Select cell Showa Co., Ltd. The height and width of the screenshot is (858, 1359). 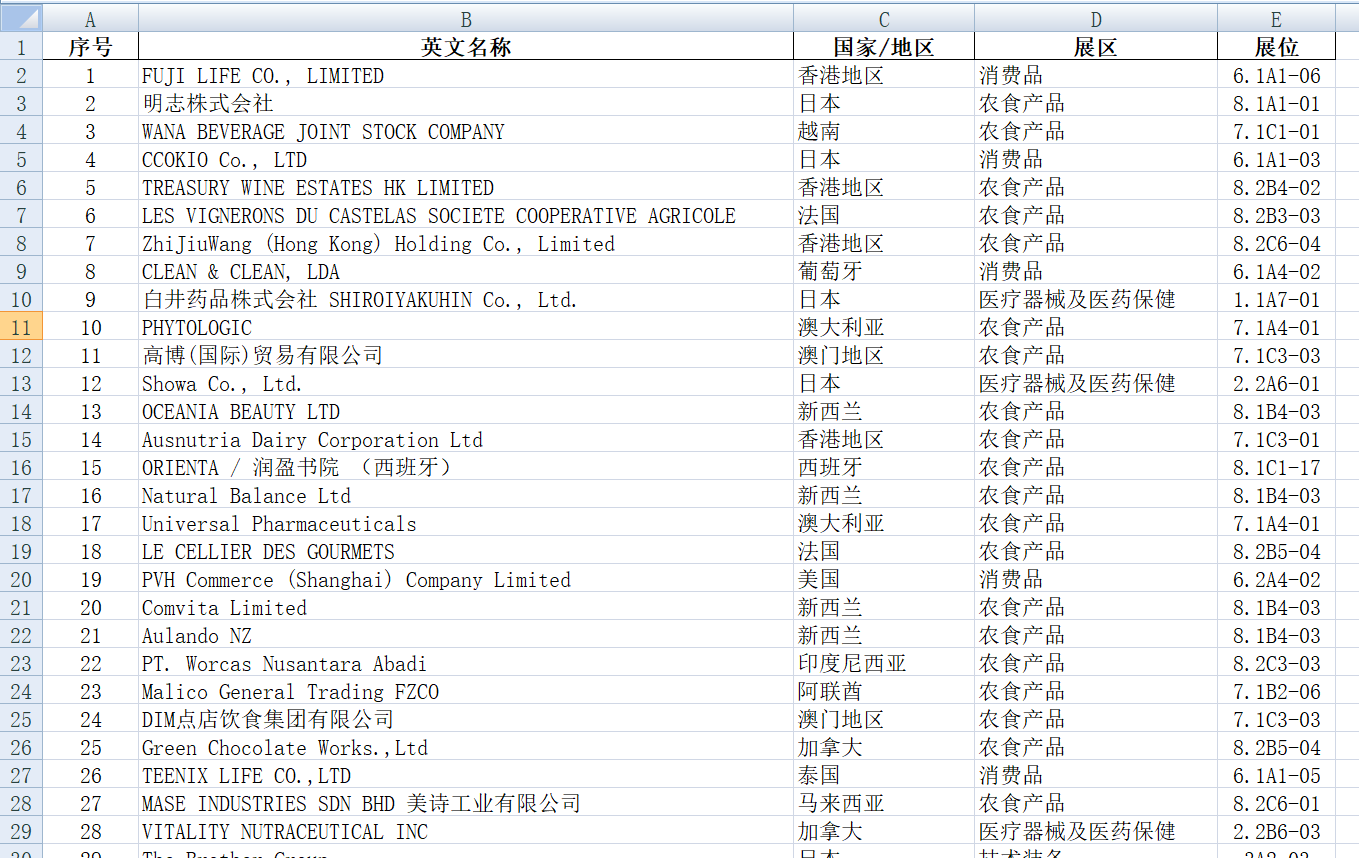coord(466,383)
